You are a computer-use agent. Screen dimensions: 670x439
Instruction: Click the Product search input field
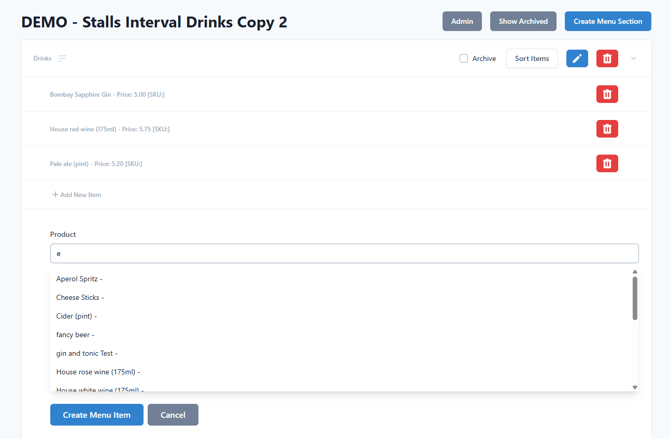pyautogui.click(x=344, y=254)
